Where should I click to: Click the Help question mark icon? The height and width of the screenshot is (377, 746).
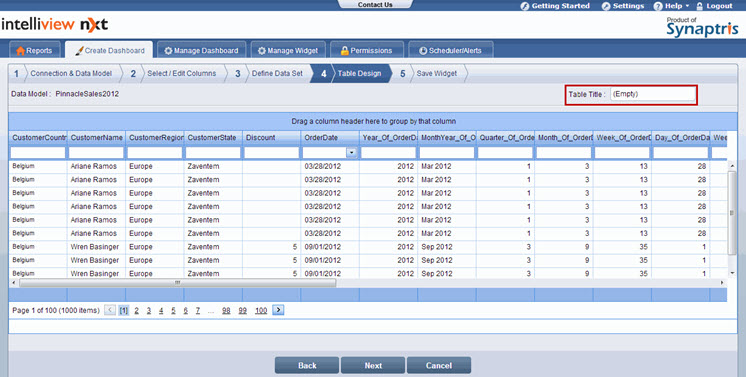(658, 6)
